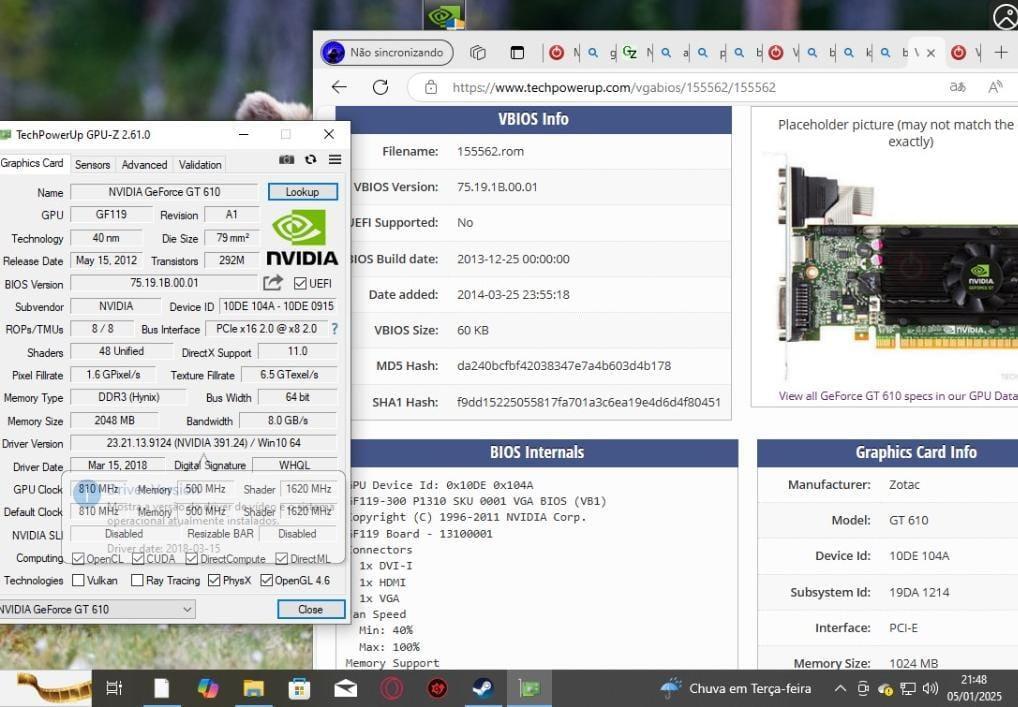
Task: Click Subsystem Id value 19DA 1214
Action: pyautogui.click(x=919, y=592)
